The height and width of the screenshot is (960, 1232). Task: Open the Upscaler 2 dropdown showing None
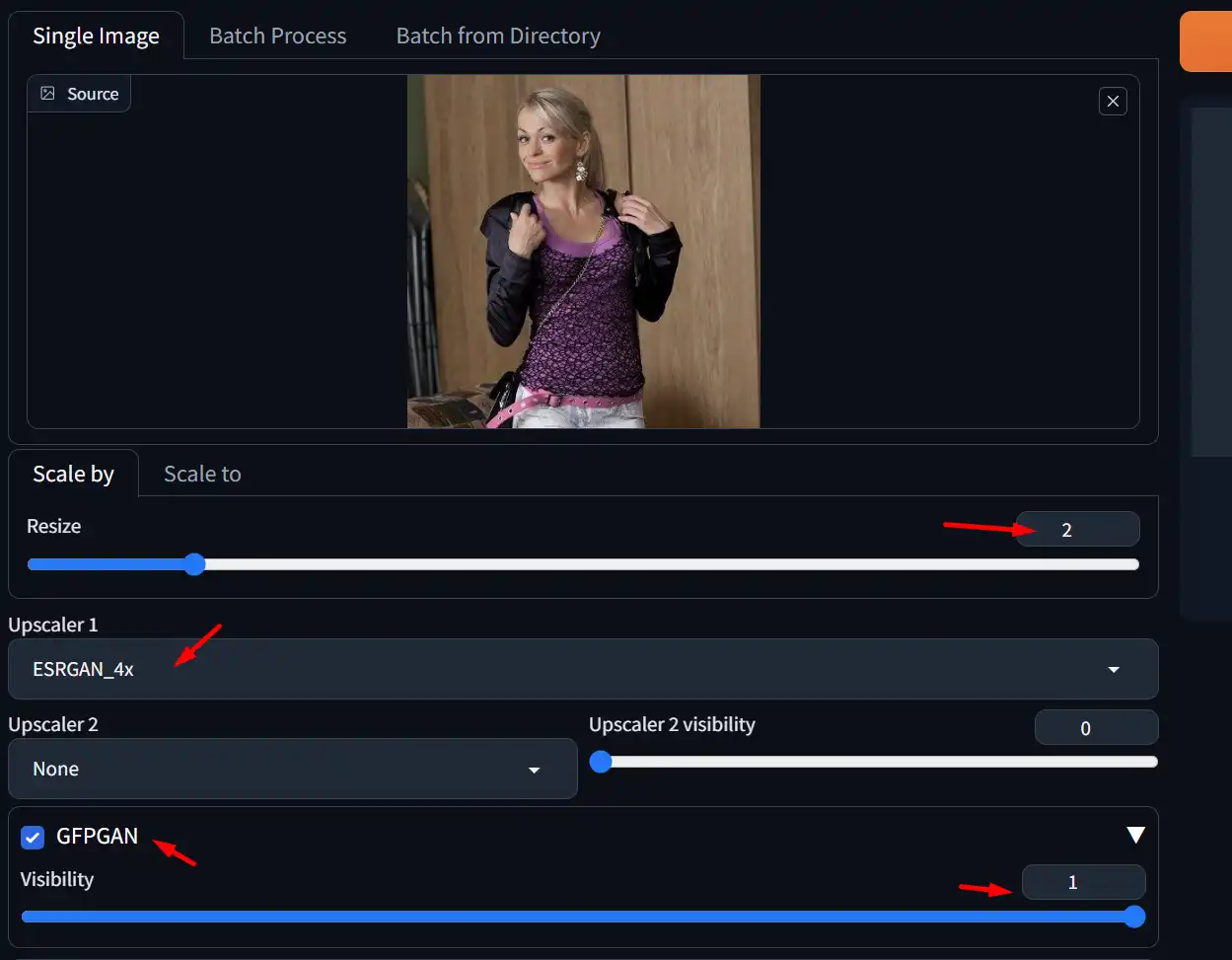[x=293, y=769]
